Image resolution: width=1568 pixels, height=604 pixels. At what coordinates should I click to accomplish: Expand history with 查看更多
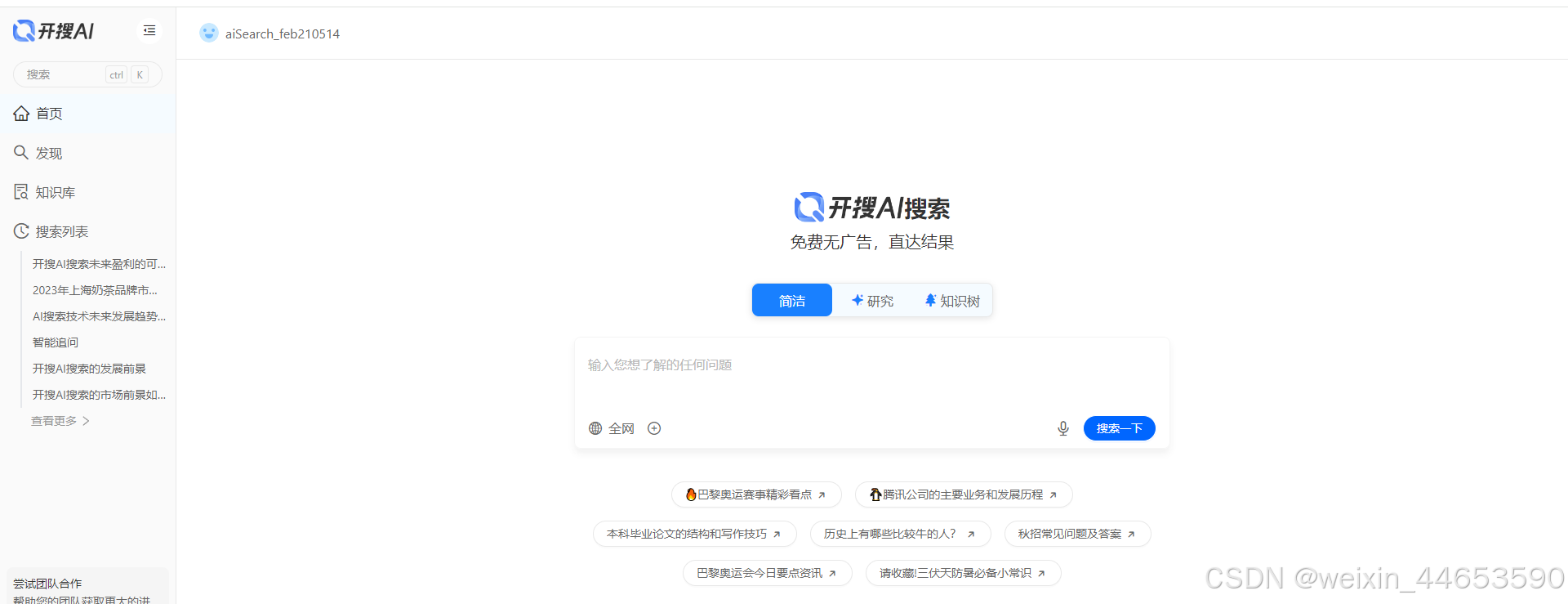(x=60, y=421)
